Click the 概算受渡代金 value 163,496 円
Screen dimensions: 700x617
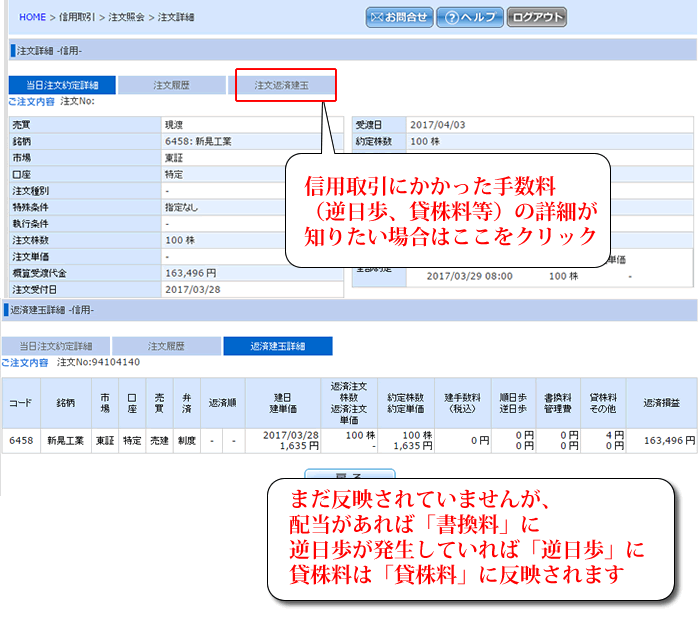pyautogui.click(x=190, y=272)
